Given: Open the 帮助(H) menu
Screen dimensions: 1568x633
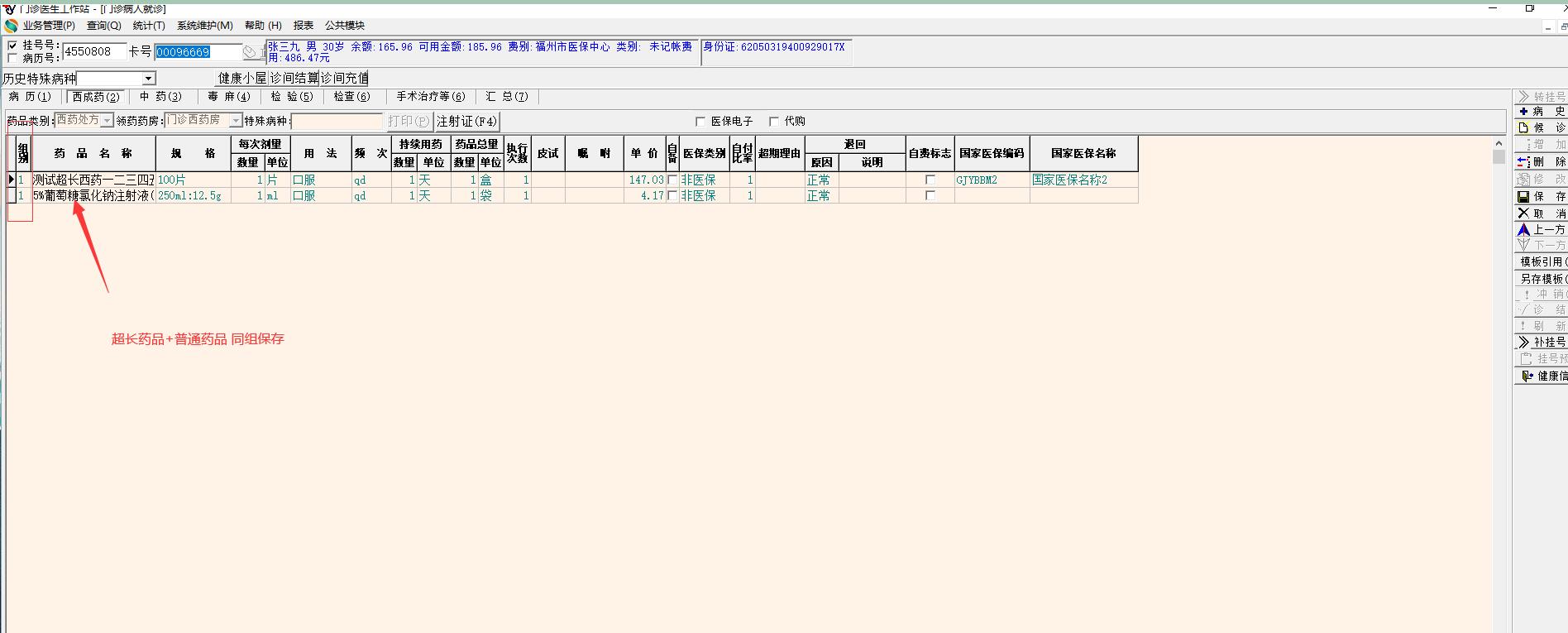Looking at the screenshot, I should pos(263,26).
